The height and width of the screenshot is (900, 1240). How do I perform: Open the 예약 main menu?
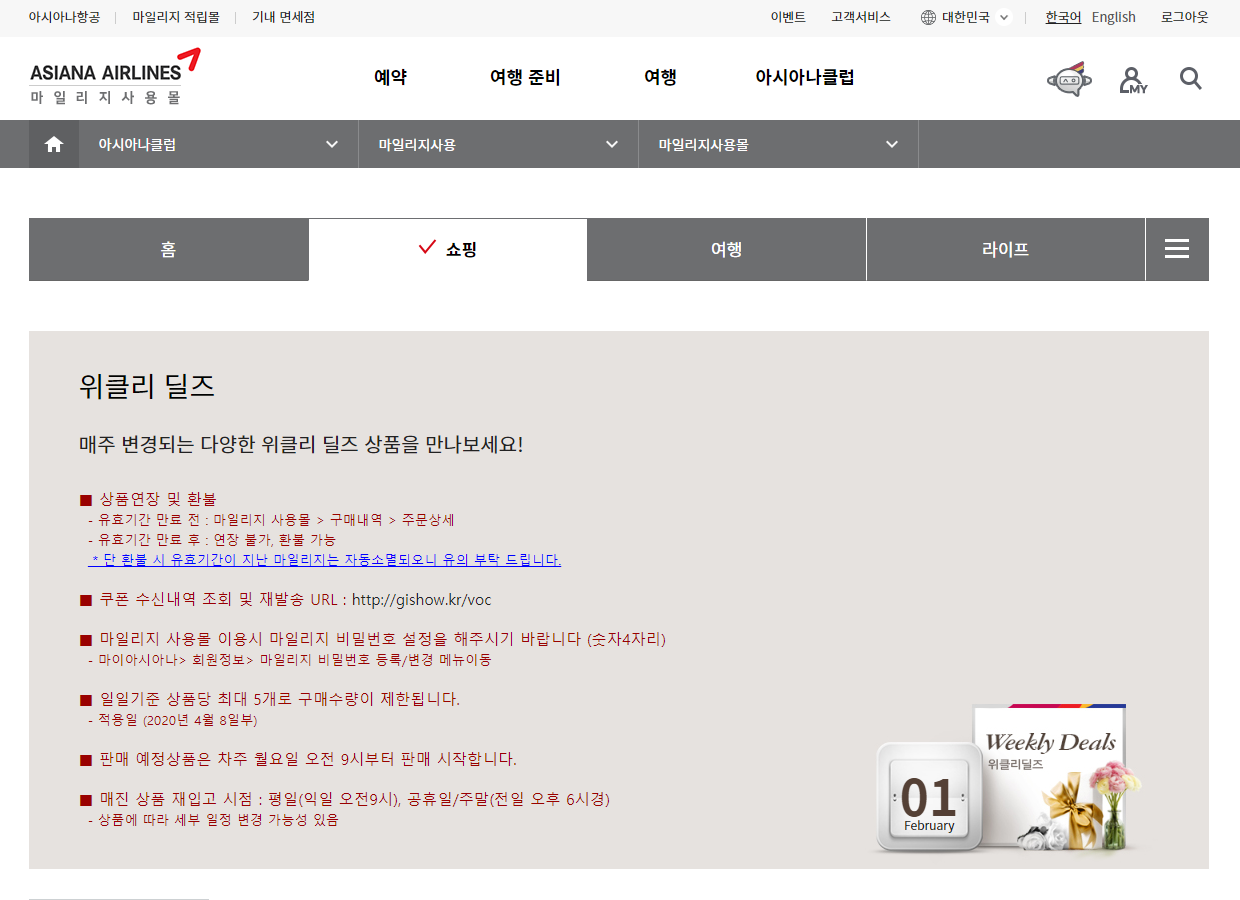coord(390,77)
